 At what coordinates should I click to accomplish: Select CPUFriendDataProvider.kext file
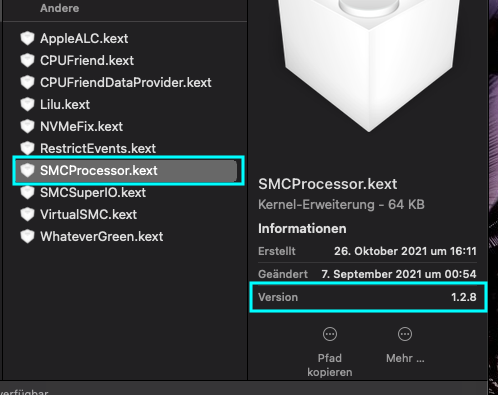click(126, 82)
